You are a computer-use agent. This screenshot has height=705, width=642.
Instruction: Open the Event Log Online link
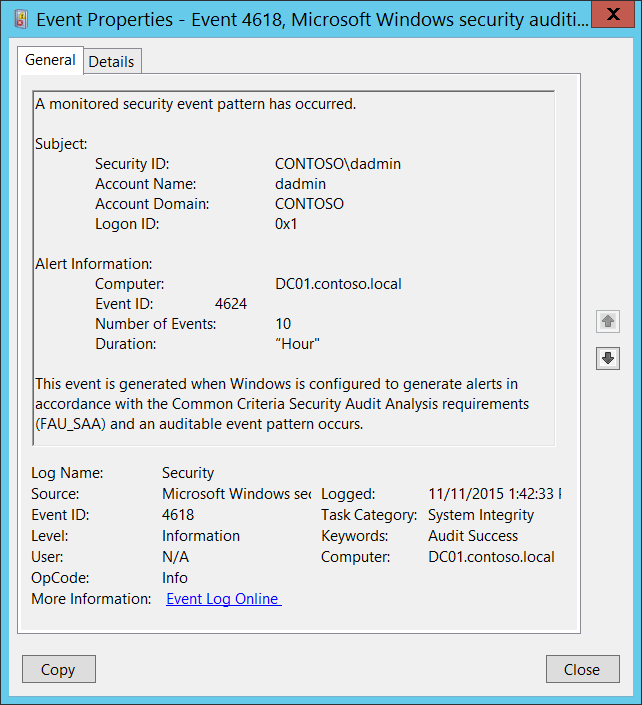223,599
